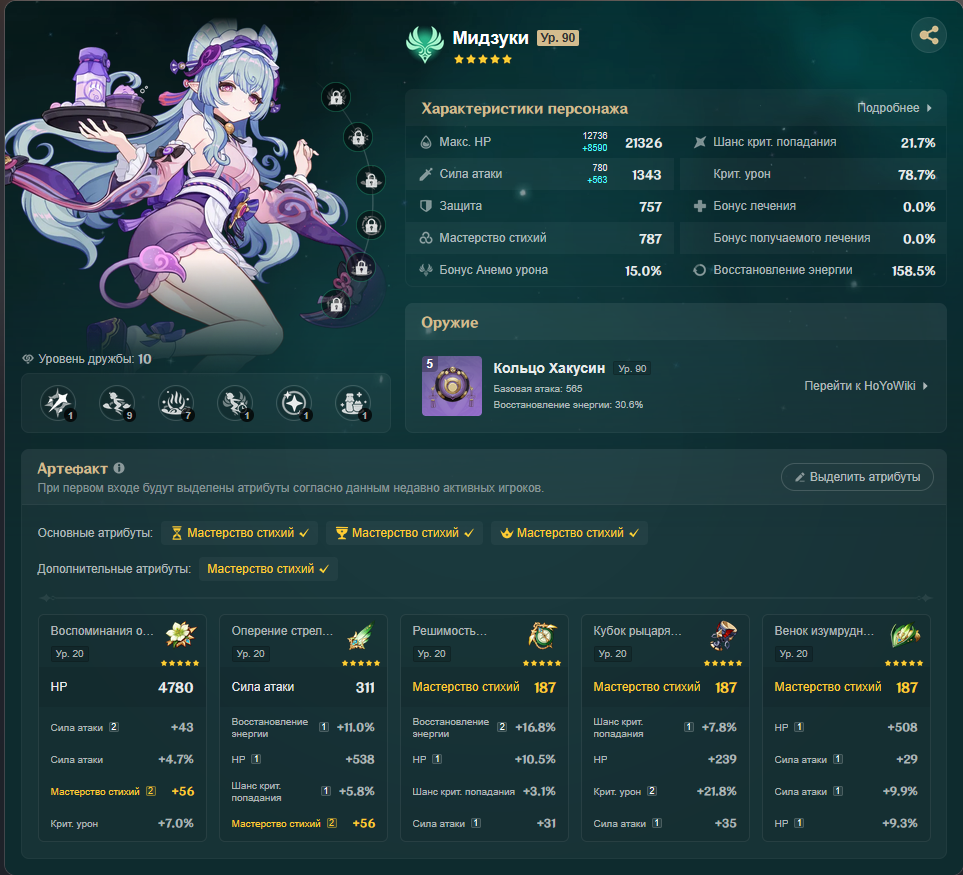Screen dimensions: 963x875
Task: Click the Выделить атрибуты button
Action: [857, 477]
